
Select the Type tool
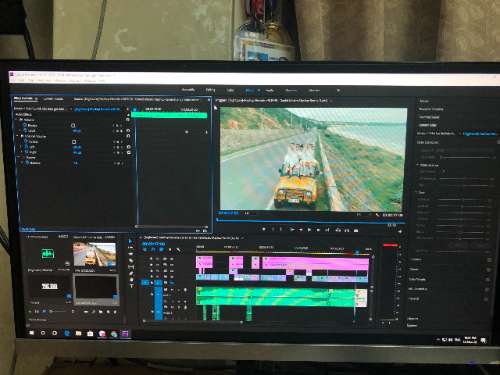[132, 286]
